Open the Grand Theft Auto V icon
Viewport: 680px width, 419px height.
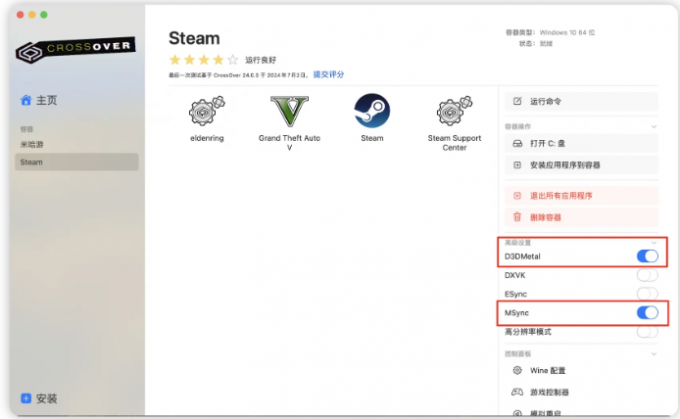click(289, 111)
